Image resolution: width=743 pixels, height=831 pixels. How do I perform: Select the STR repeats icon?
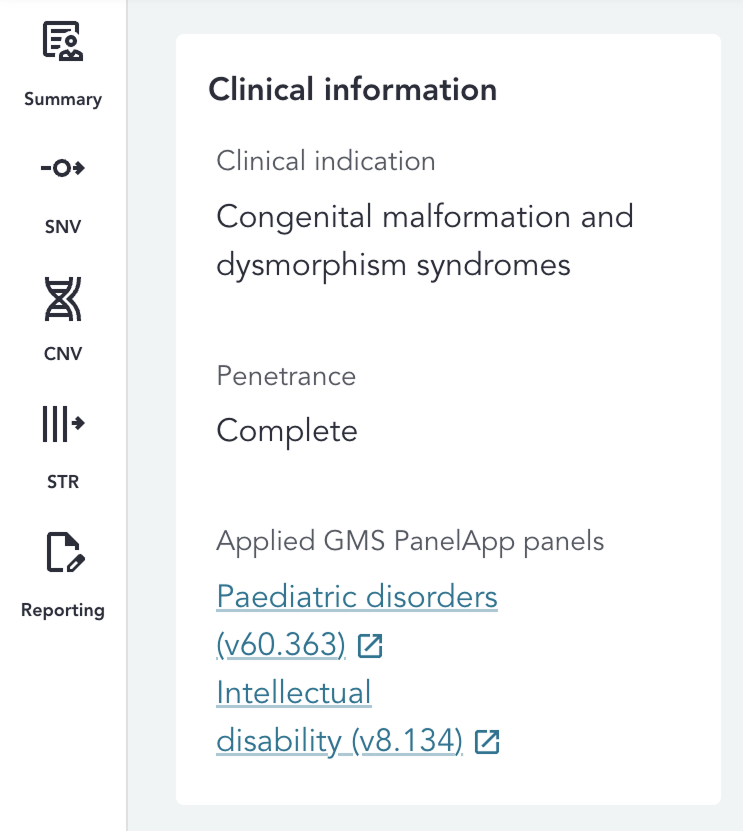tap(62, 424)
